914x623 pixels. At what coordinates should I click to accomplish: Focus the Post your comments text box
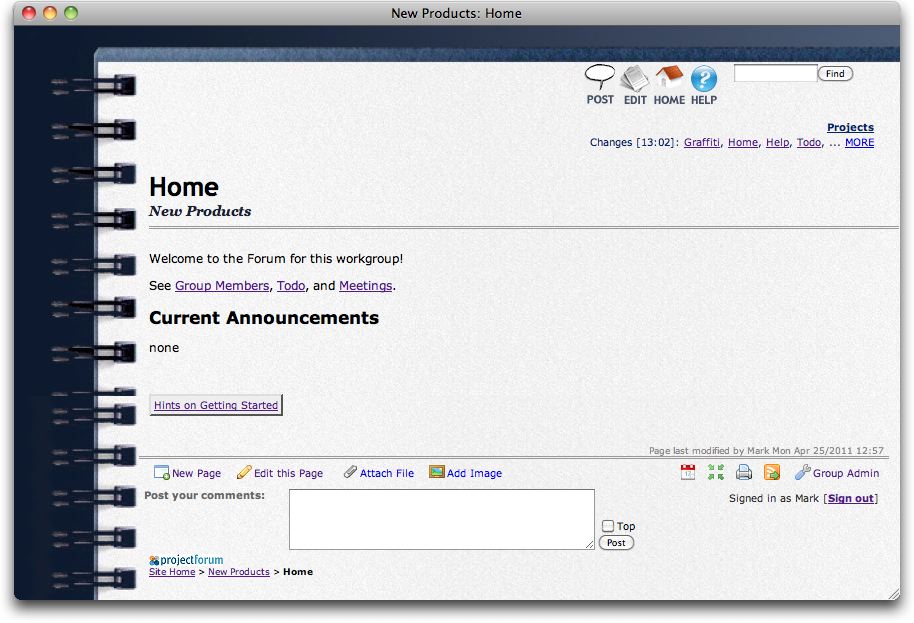pos(442,519)
